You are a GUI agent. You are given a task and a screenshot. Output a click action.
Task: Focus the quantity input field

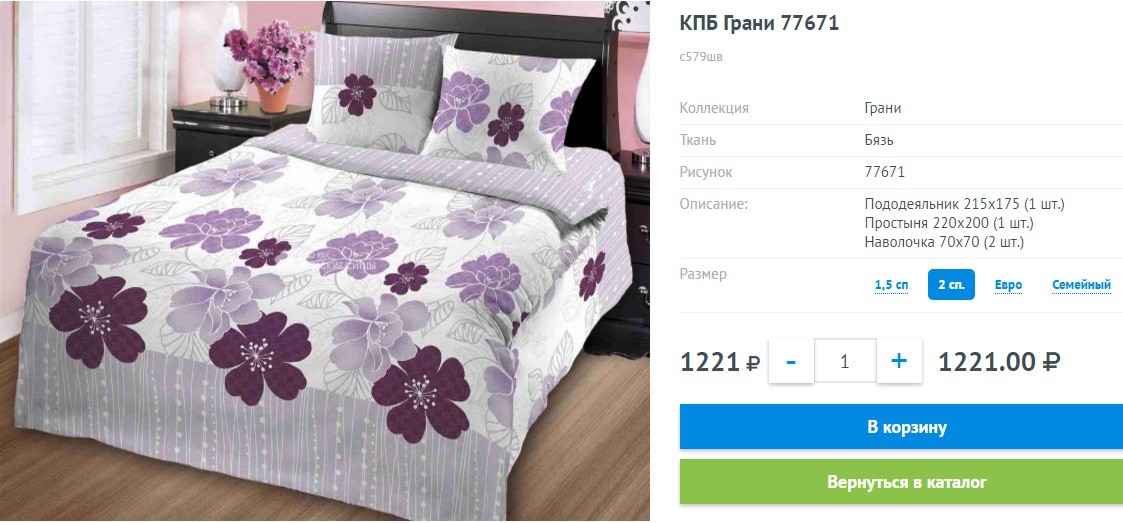845,361
